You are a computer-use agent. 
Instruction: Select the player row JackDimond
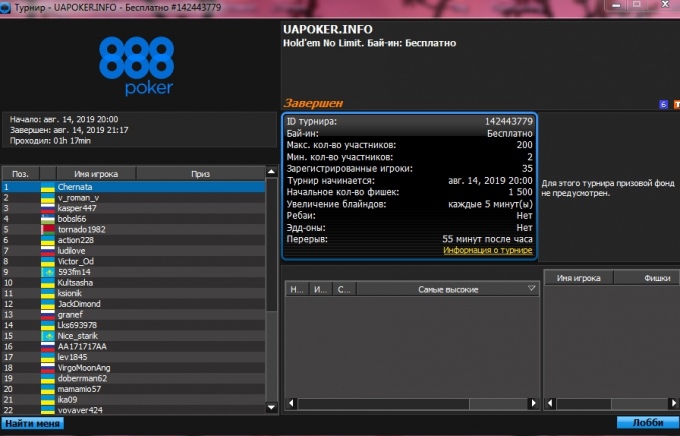tap(134, 304)
